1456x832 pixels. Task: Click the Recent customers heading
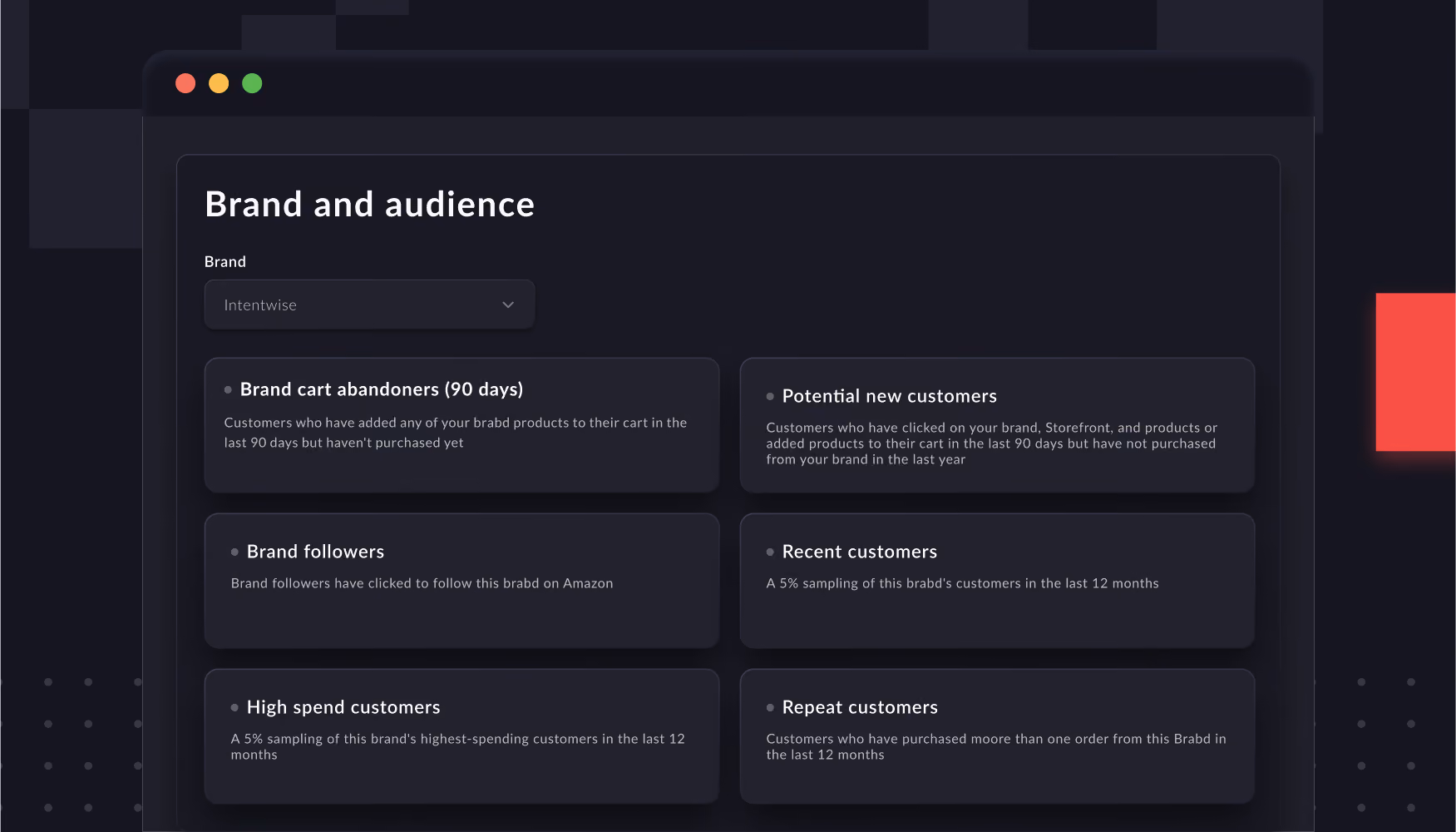tap(859, 552)
